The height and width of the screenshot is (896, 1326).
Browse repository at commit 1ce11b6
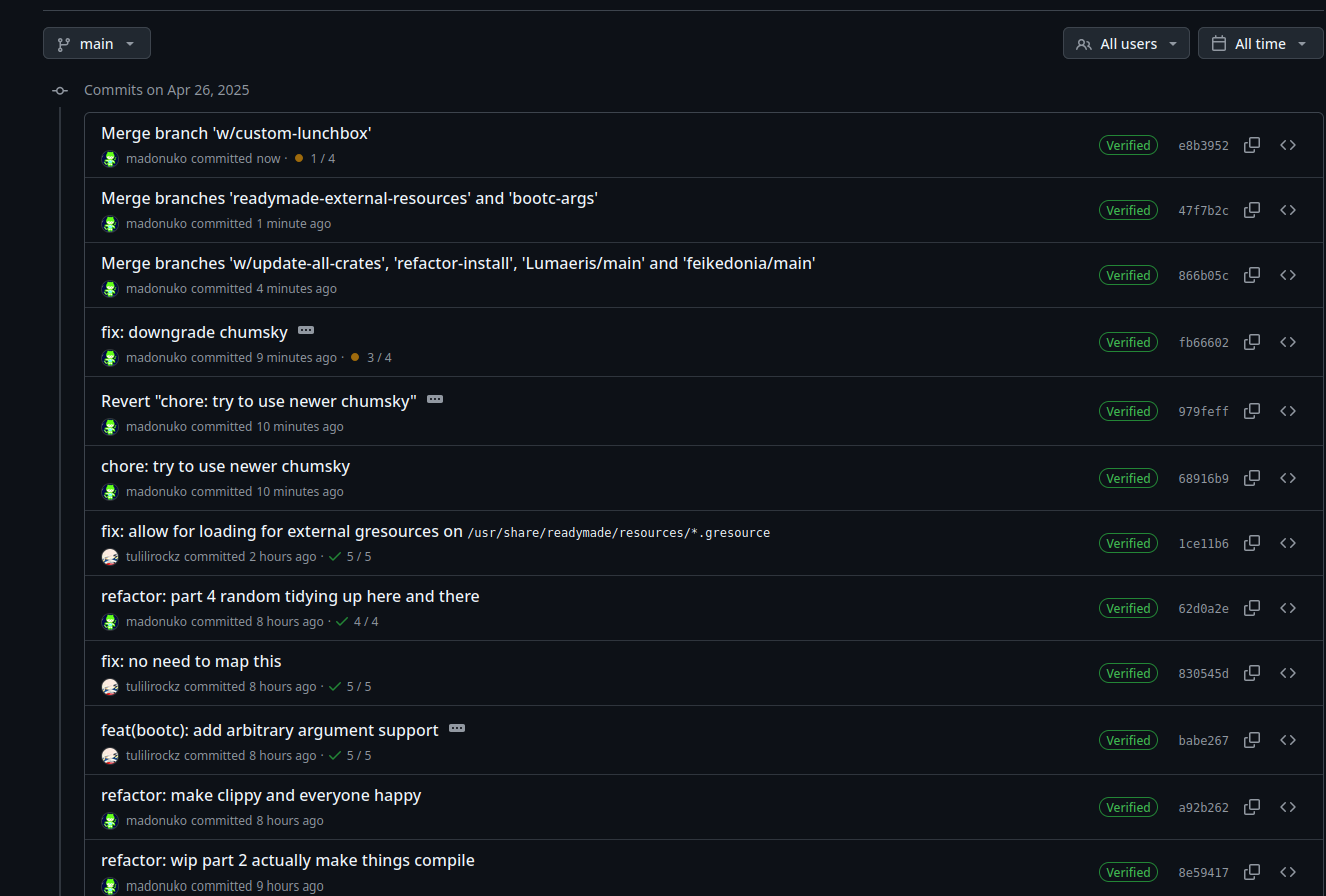tap(1288, 543)
